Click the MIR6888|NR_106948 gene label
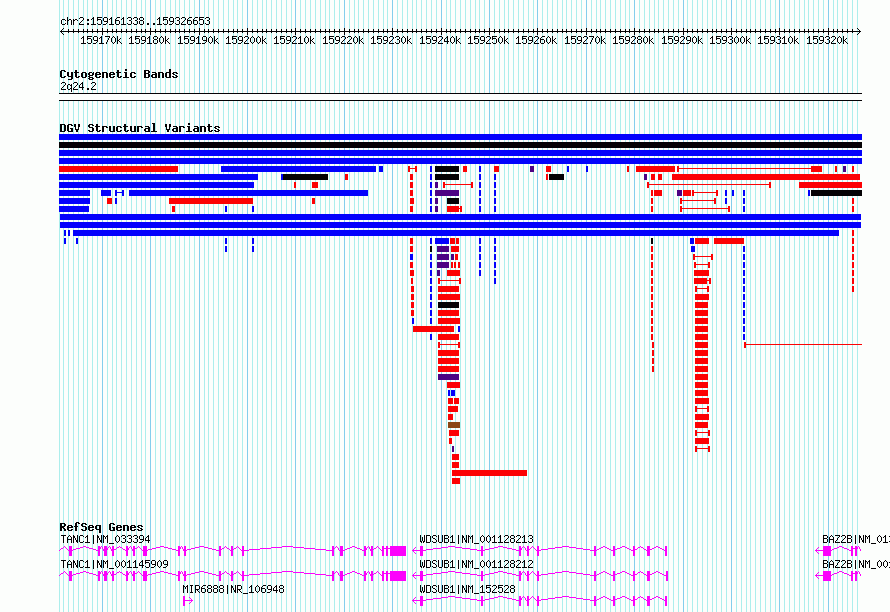 click(233, 589)
